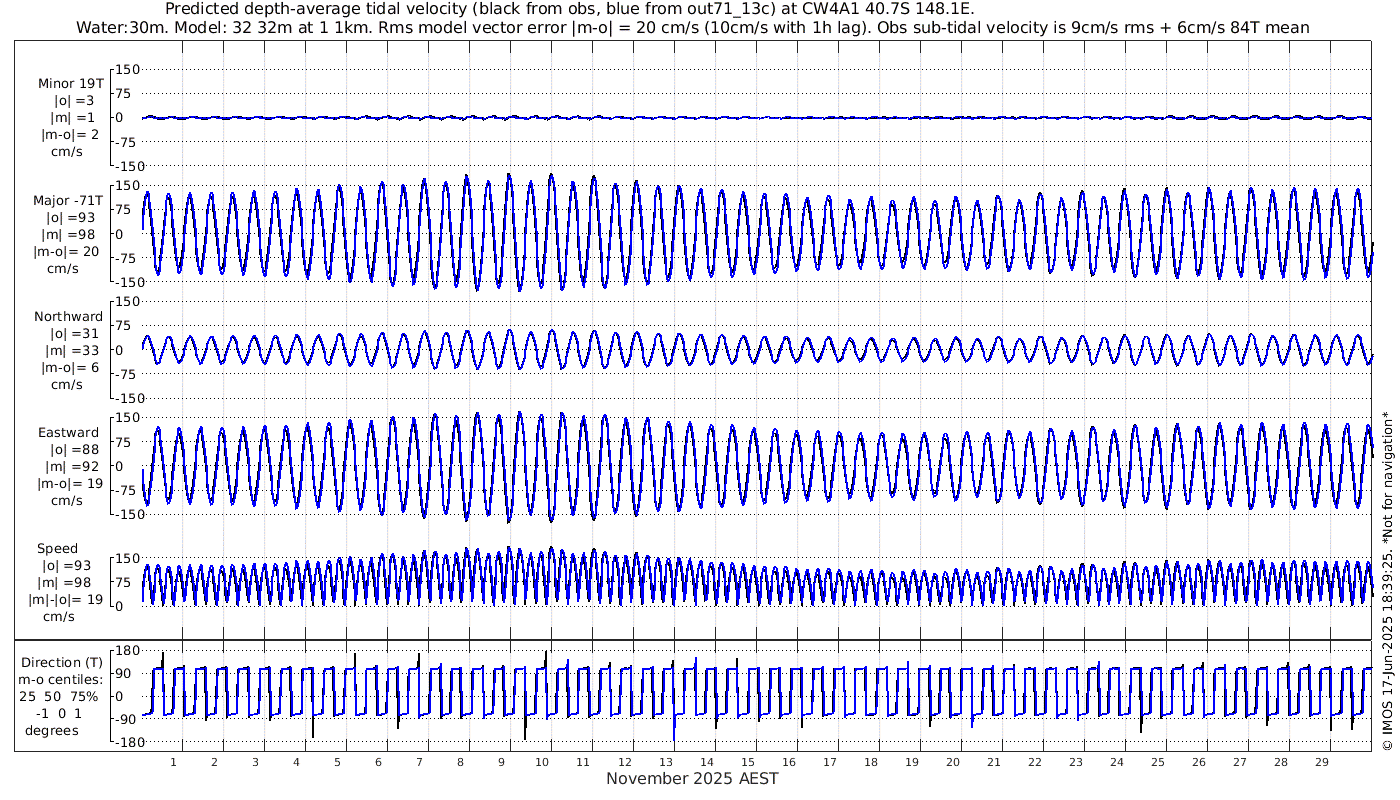Click the -180 tick on Direction axis
The image size is (1400, 800).
click(122, 743)
